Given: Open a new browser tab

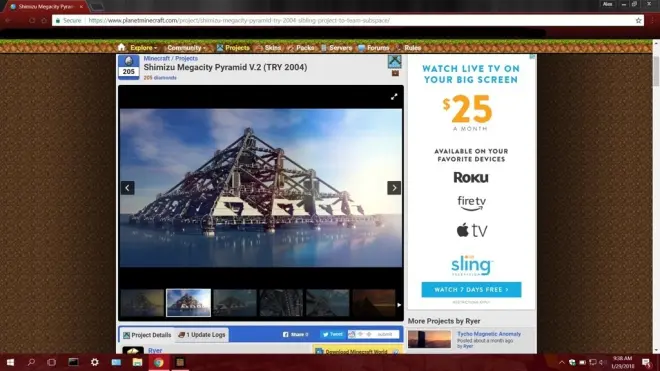Looking at the screenshot, I should tap(97, 7).
